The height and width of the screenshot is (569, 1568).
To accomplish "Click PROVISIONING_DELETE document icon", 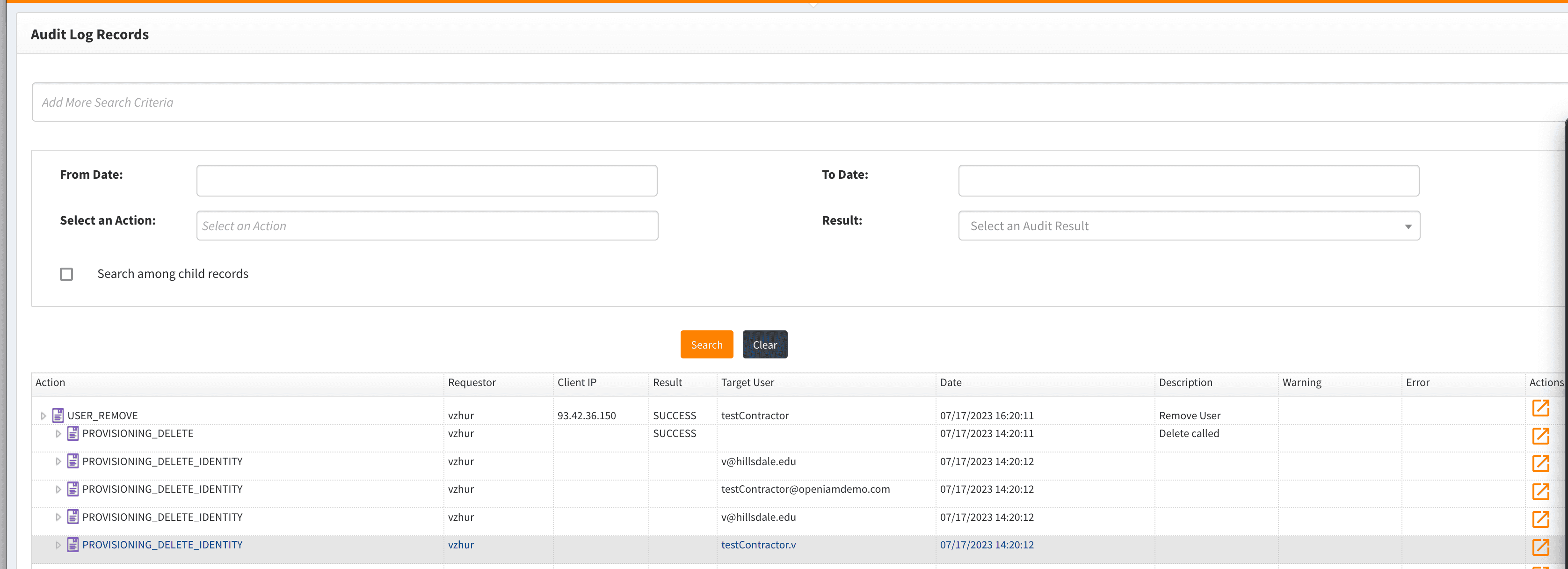I will pos(73,433).
